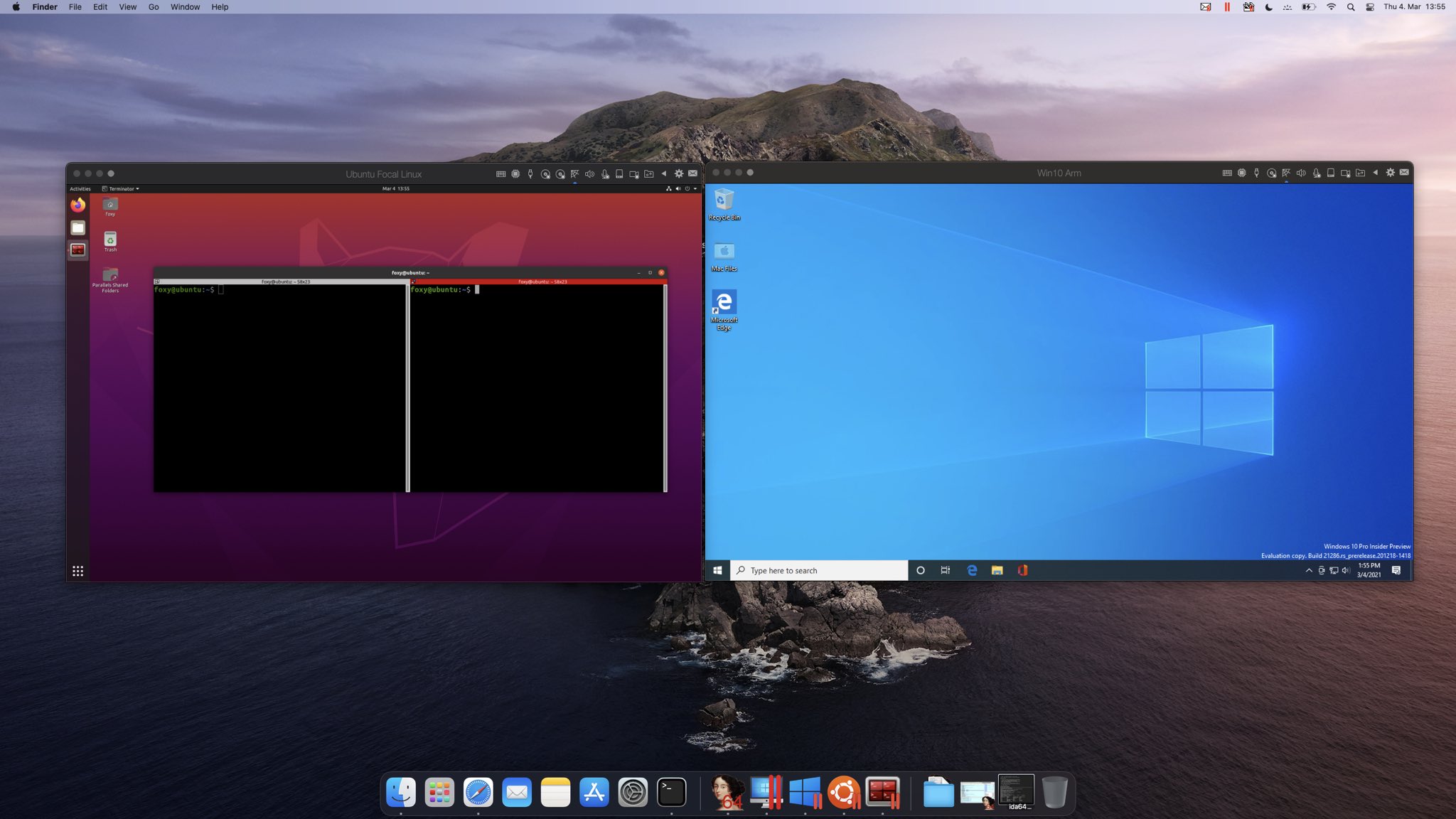Open Activities overview in Ubuntu
The image size is (1456, 819).
(80, 188)
